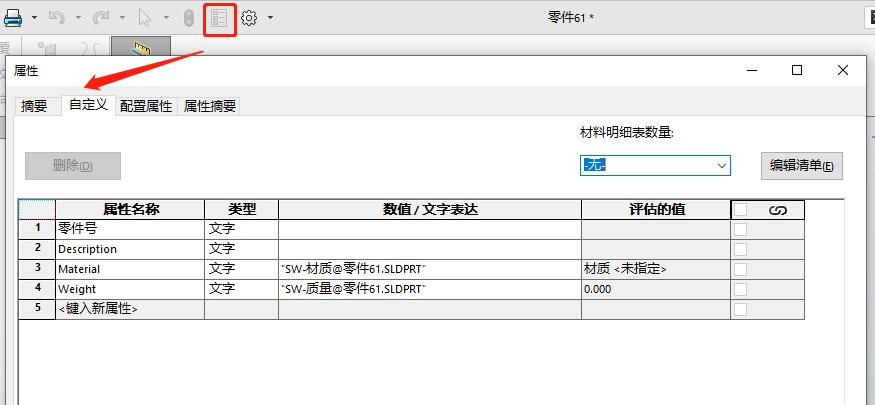Screen dimensions: 875x405
Task: Open the 材料明细表数量 dropdown
Action: point(655,165)
